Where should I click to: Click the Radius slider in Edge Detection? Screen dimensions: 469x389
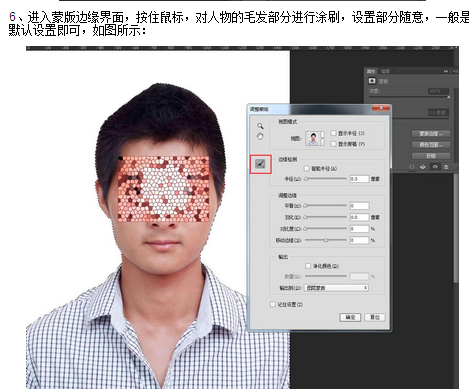pyautogui.click(x=326, y=179)
